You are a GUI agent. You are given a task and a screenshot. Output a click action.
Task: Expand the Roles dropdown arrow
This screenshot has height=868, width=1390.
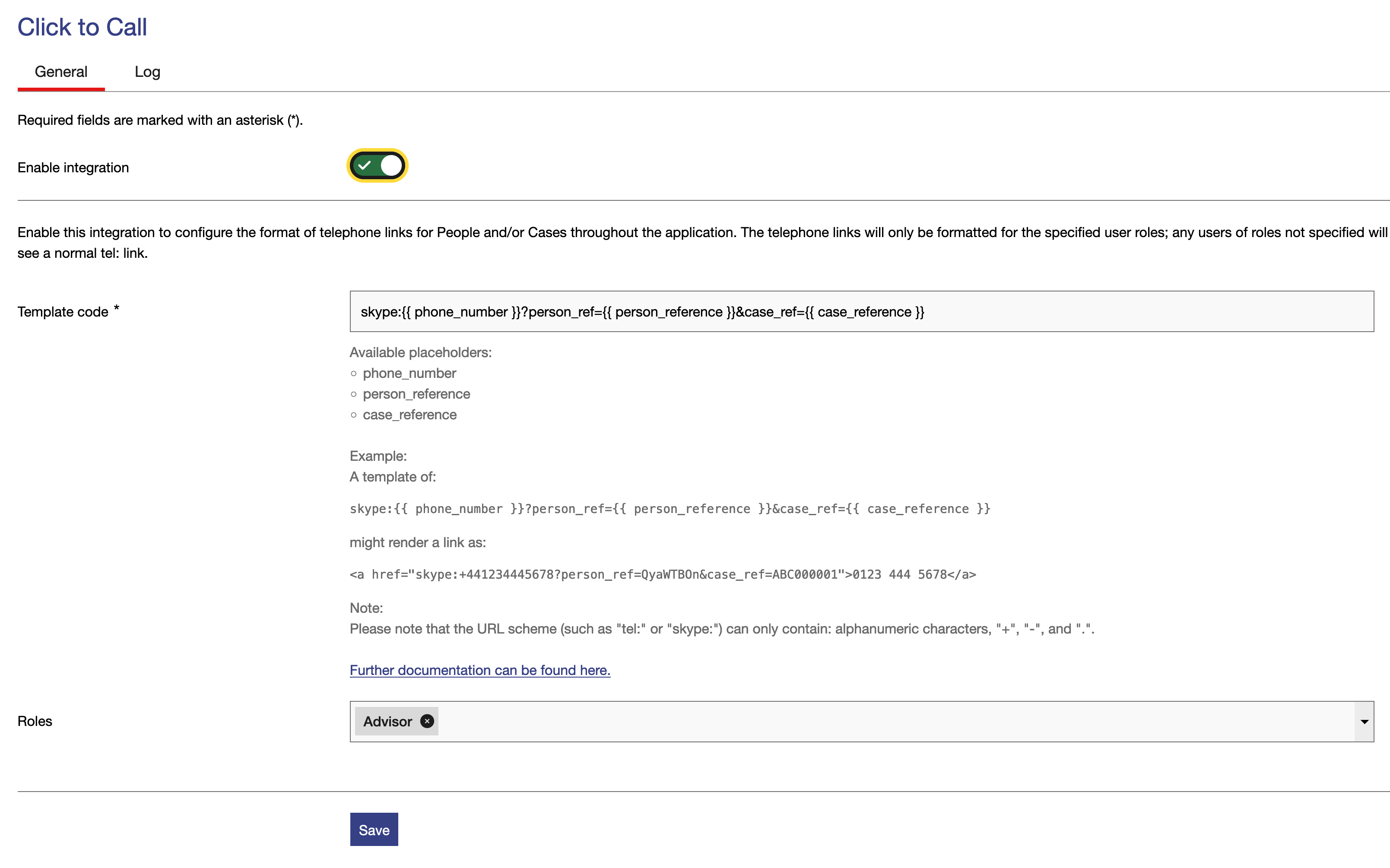click(1364, 722)
